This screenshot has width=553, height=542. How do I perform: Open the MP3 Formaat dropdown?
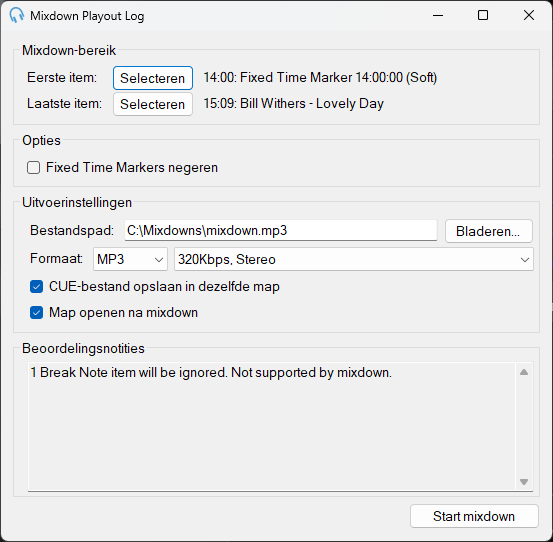click(130, 259)
